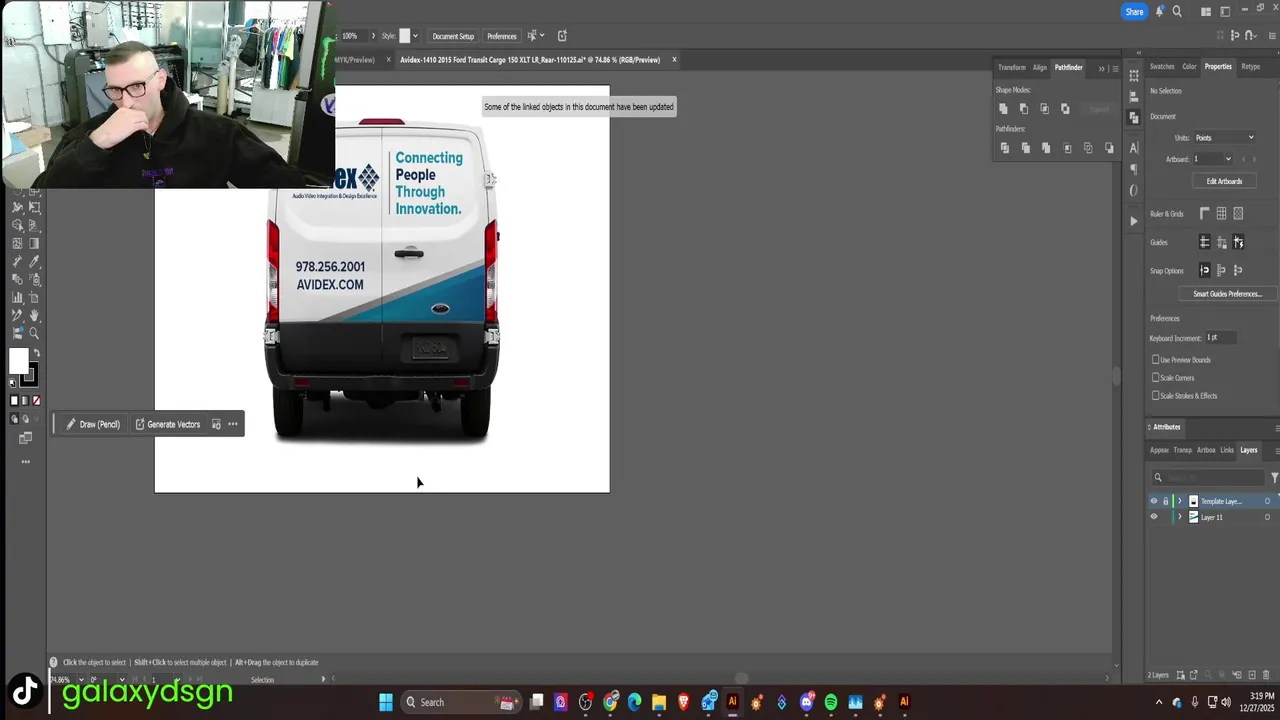Enable Use Preview Bounds checkbox
The width and height of the screenshot is (1280, 720).
(x=1156, y=360)
